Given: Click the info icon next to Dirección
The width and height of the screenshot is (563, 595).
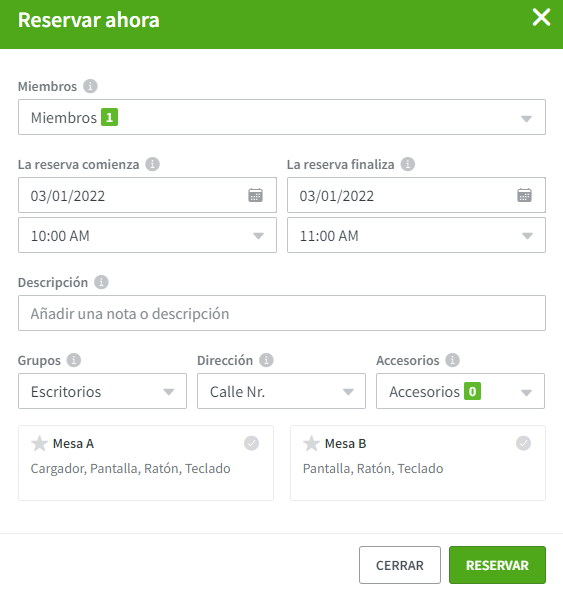Looking at the screenshot, I should (x=266, y=360).
